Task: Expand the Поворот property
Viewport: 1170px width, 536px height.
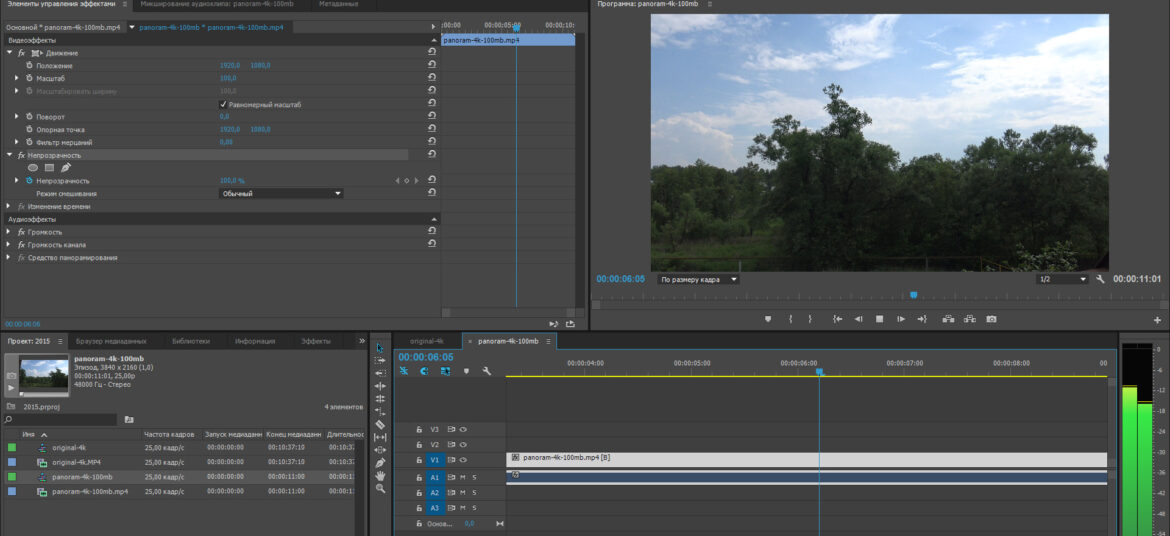Action: [x=17, y=116]
